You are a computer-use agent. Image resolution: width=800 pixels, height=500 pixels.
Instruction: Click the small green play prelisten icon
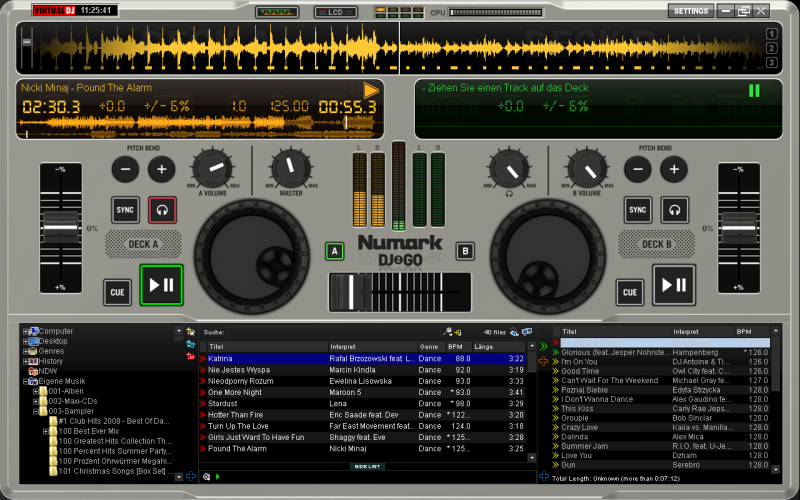pos(218,477)
